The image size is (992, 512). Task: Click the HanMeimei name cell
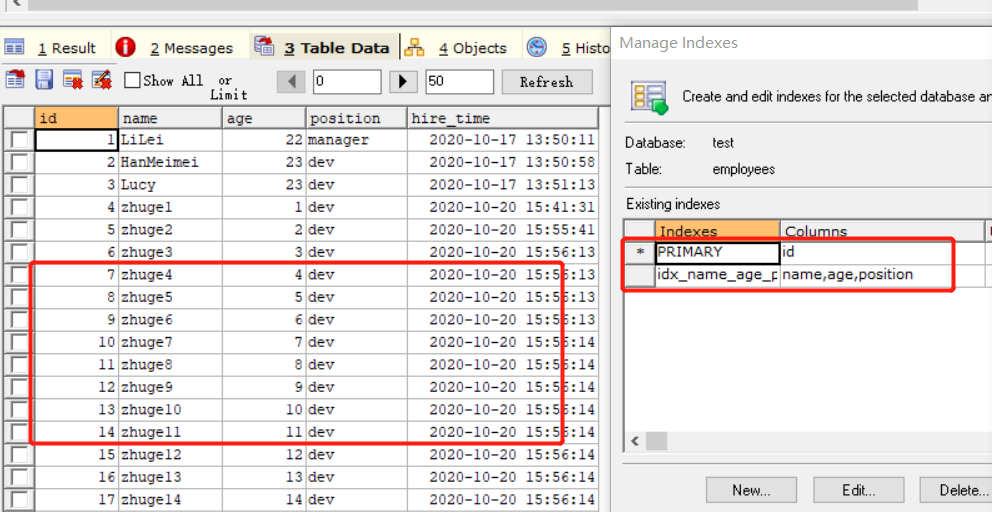pos(170,163)
